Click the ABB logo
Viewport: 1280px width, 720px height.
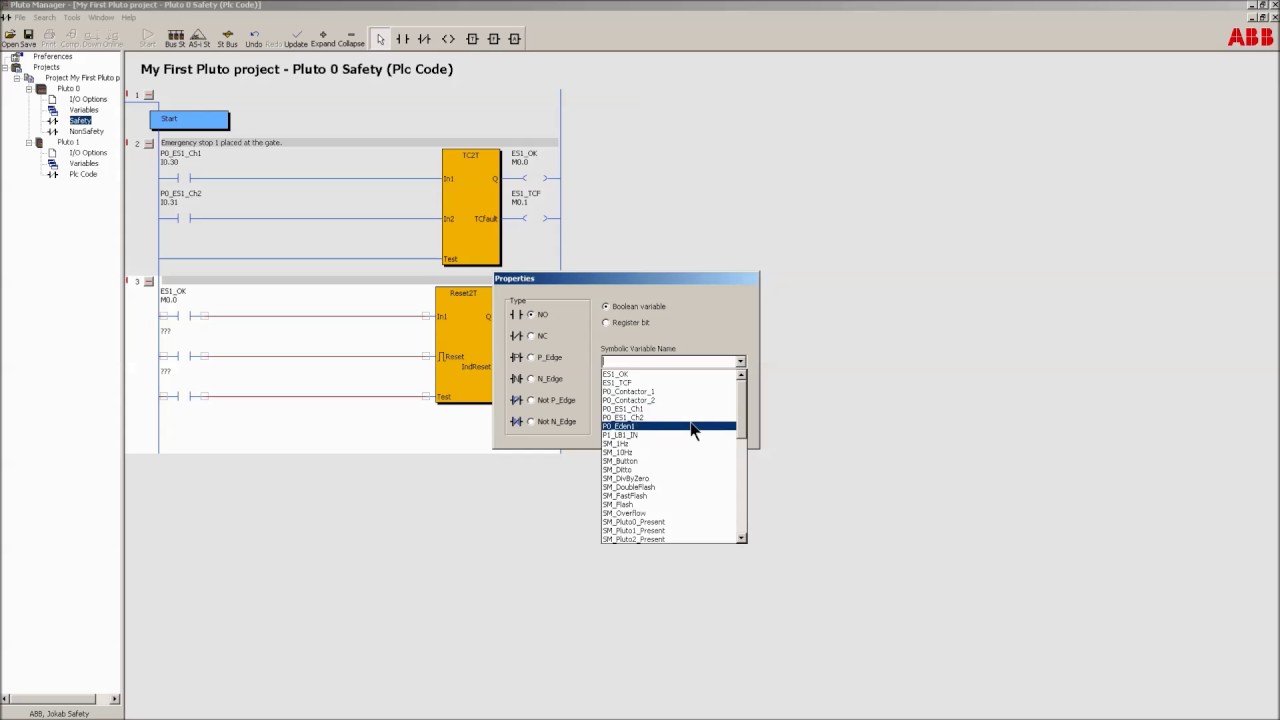1250,37
